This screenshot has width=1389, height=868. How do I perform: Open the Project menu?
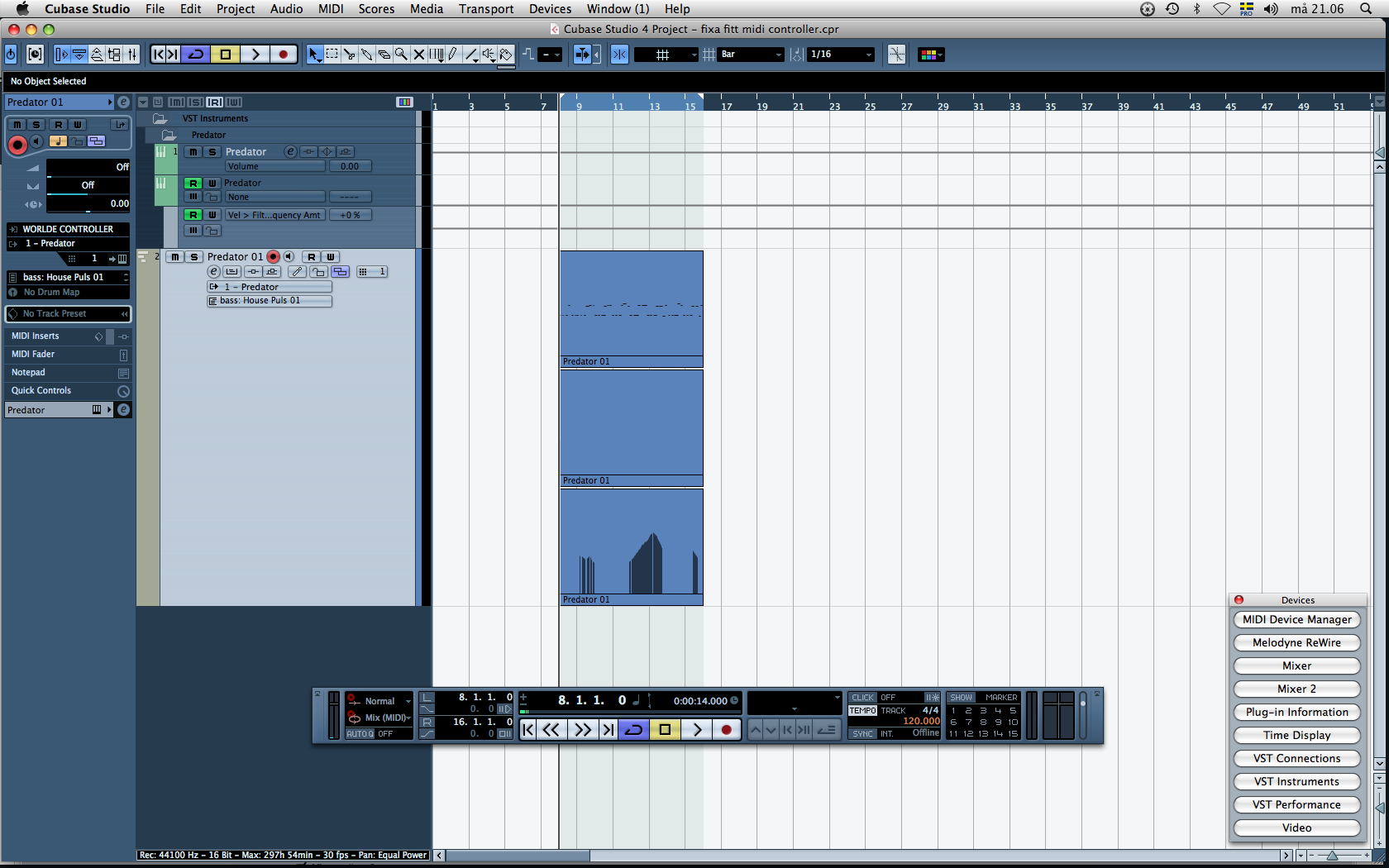[x=236, y=9]
